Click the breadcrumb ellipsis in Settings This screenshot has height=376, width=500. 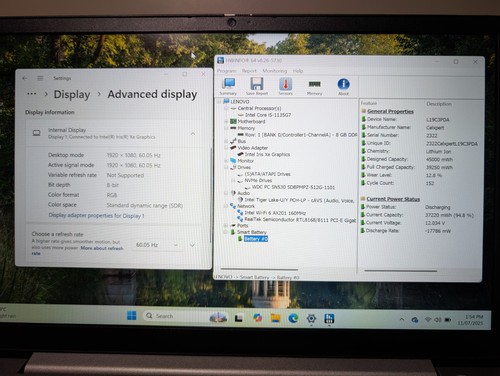click(32, 94)
